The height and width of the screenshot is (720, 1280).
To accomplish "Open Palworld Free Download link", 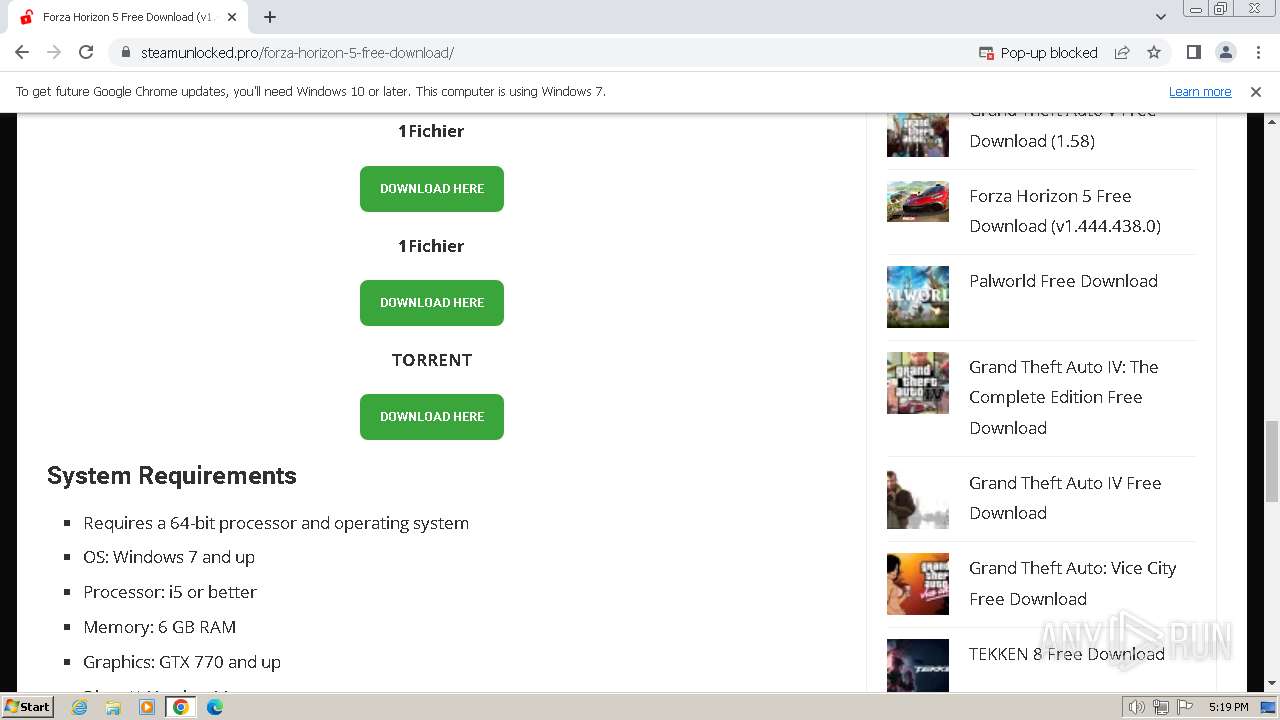I will pyautogui.click(x=1063, y=281).
